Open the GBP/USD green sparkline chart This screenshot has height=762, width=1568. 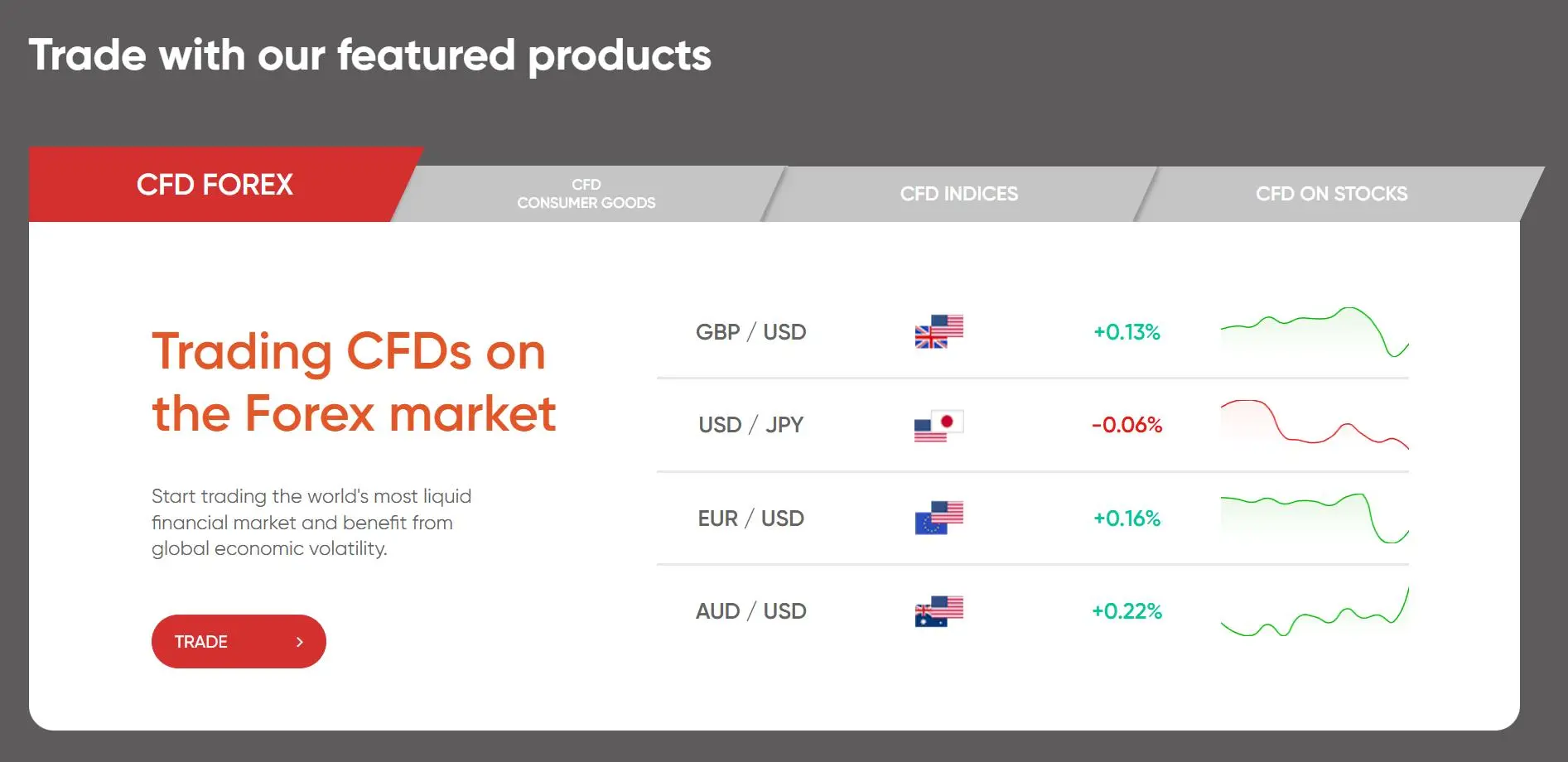(1315, 331)
